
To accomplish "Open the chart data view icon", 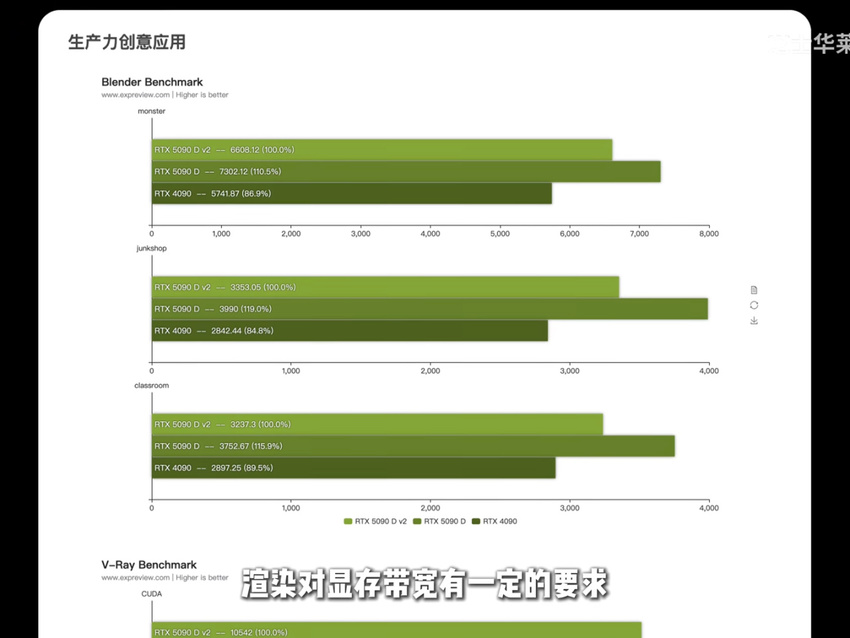I will pyautogui.click(x=754, y=290).
